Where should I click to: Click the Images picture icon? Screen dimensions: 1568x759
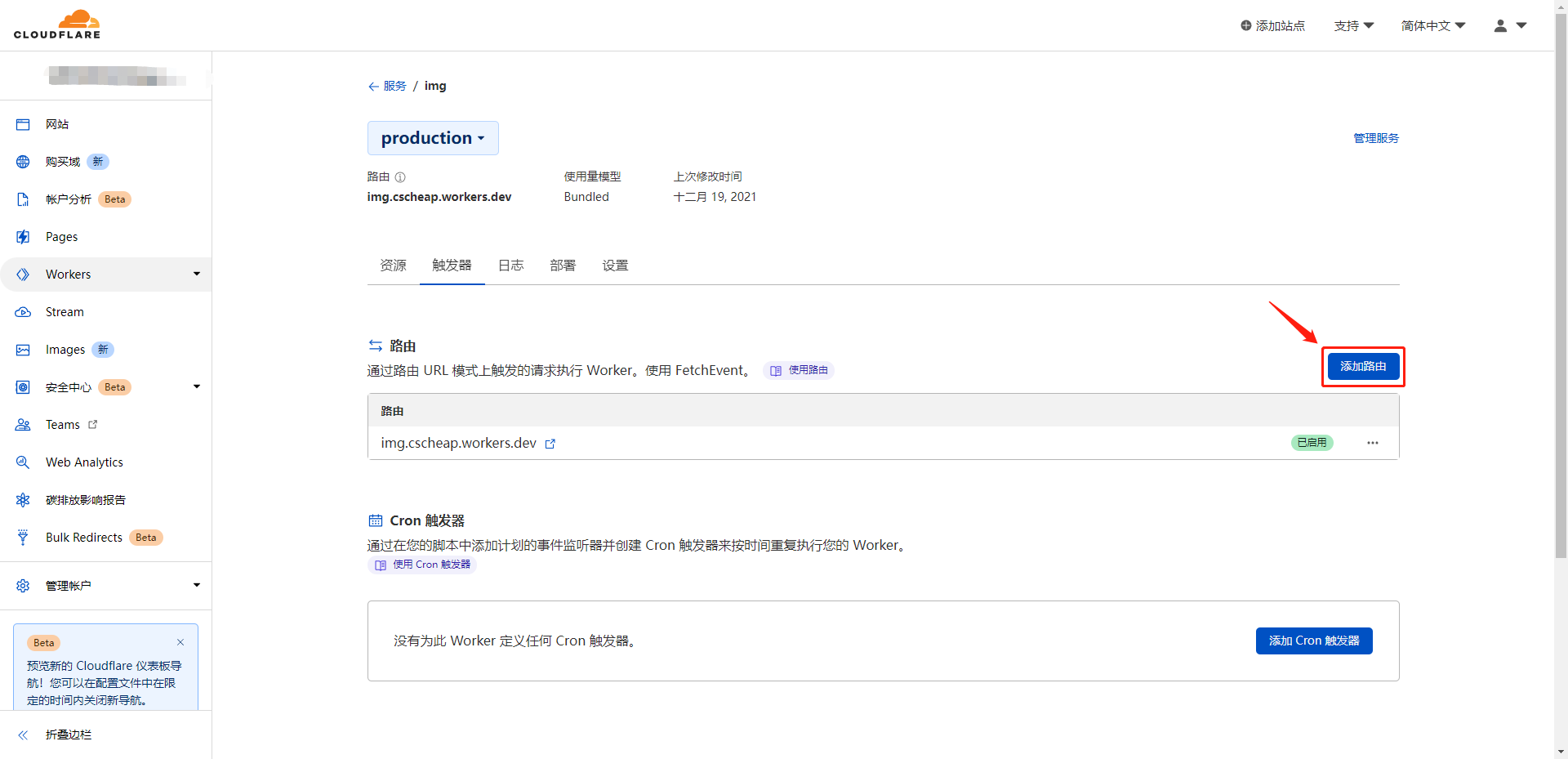click(23, 350)
